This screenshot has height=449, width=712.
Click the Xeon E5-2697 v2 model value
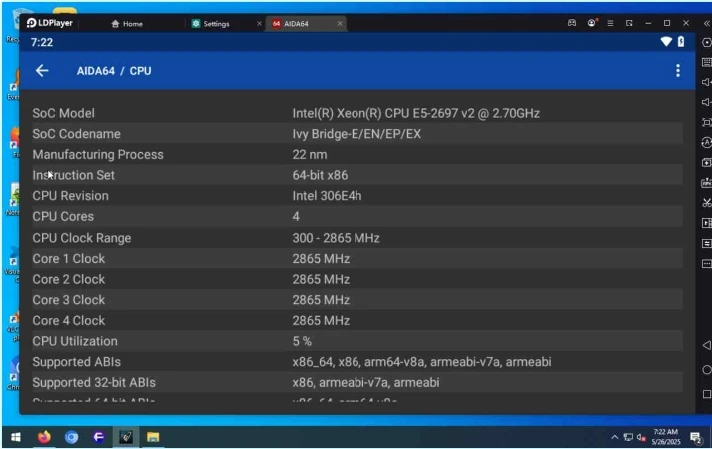click(x=416, y=113)
